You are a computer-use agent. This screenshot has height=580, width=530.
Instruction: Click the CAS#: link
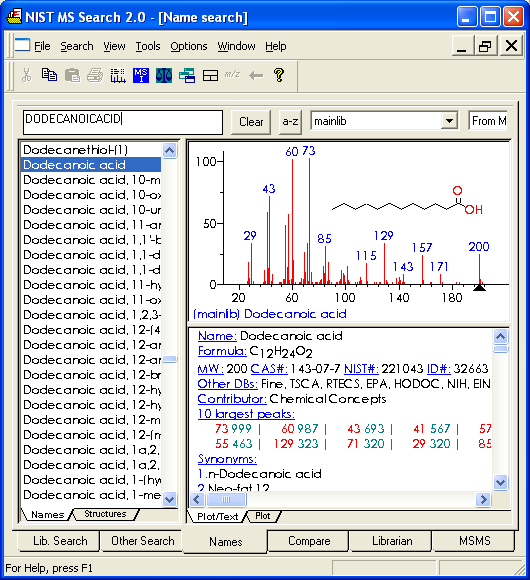coord(269,369)
